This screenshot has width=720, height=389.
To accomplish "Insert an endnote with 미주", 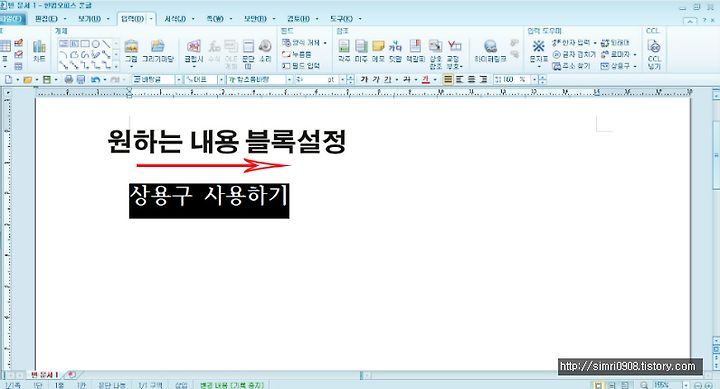I will click(361, 51).
